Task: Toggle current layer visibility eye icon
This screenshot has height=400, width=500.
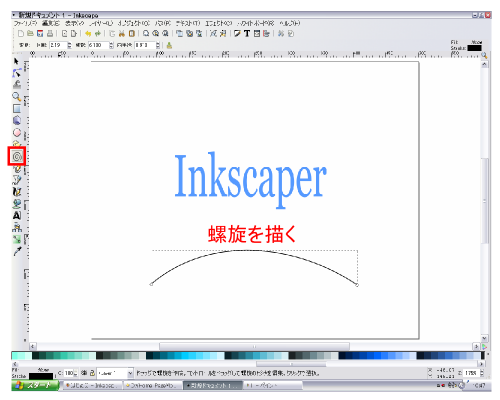Action: [x=84, y=373]
